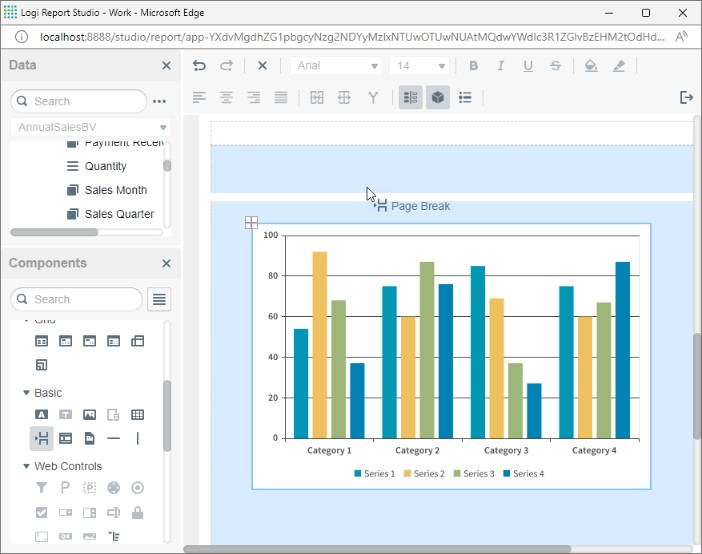Screen dimensions: 702x554
Task: Click the exit icon at toolbar right
Action: pyautogui.click(x=686, y=97)
